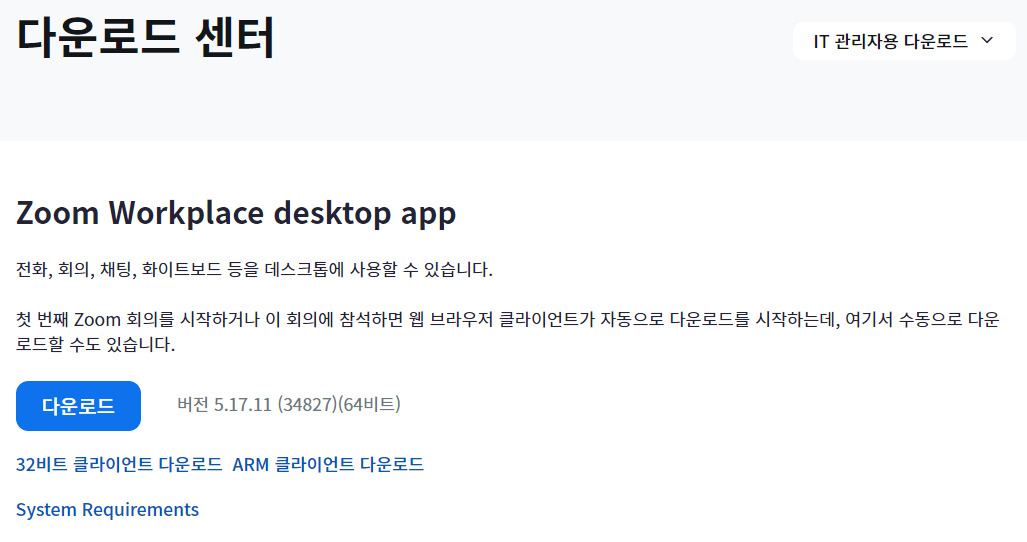Click the blue 다운로드 button
The height and width of the screenshot is (542, 1027).
pos(79,406)
